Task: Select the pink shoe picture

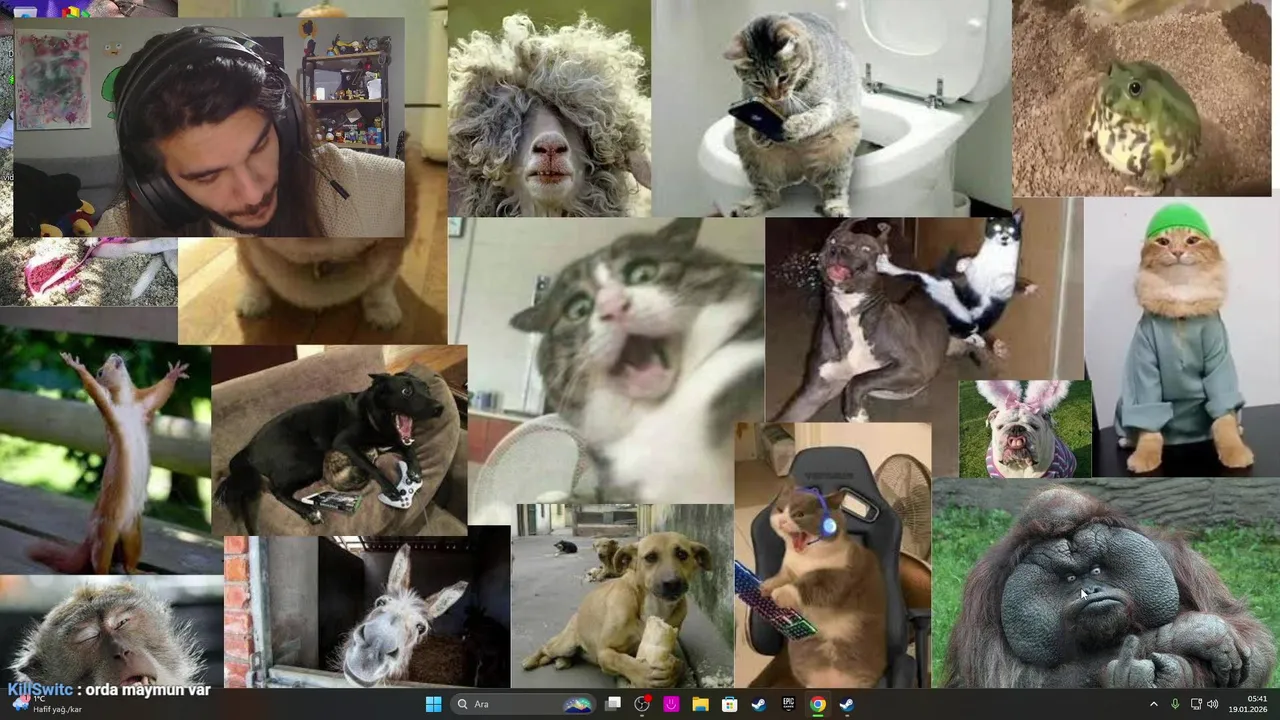Action: (88, 271)
